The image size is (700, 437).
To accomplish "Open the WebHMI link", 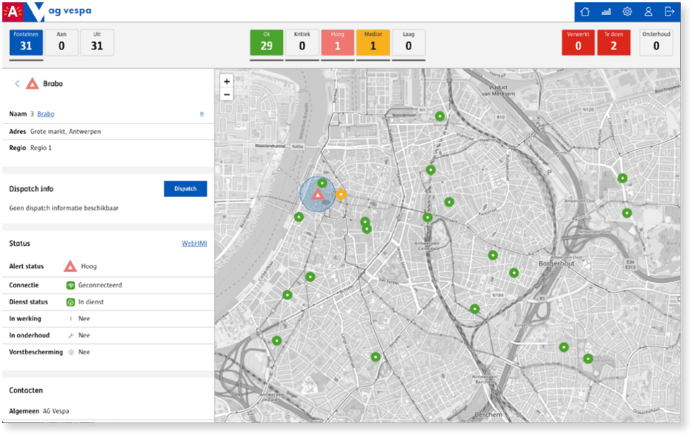I will pyautogui.click(x=194, y=243).
